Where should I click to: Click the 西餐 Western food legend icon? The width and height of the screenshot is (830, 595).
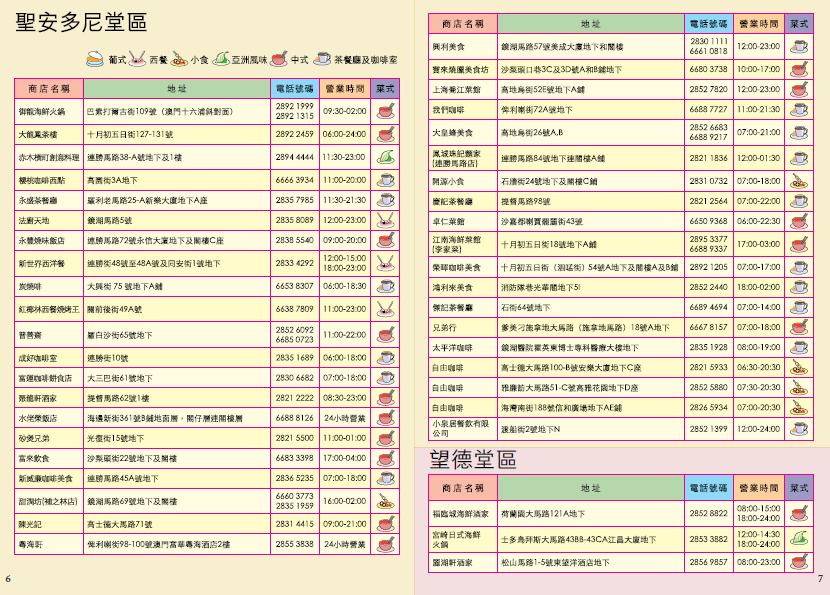pyautogui.click(x=138, y=59)
